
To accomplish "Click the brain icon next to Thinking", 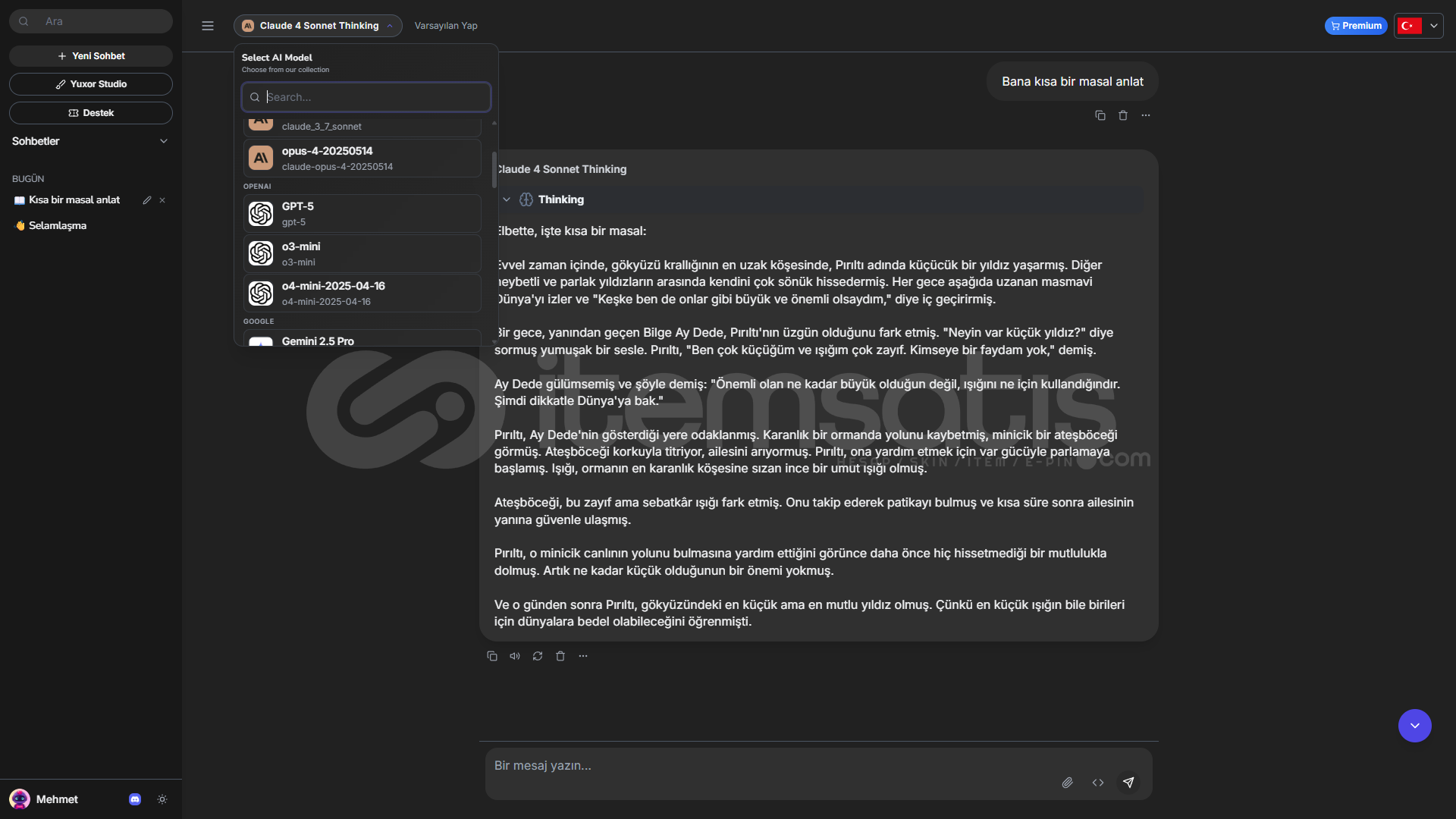I will point(526,199).
